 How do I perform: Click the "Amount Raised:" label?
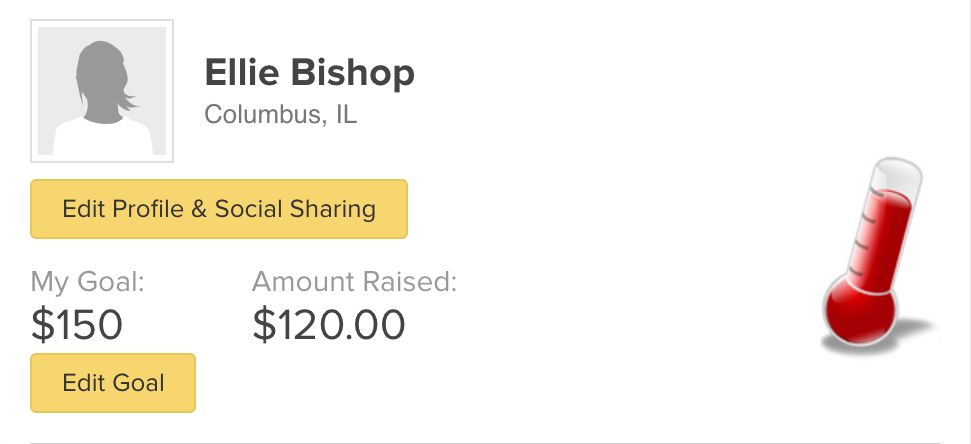click(354, 282)
